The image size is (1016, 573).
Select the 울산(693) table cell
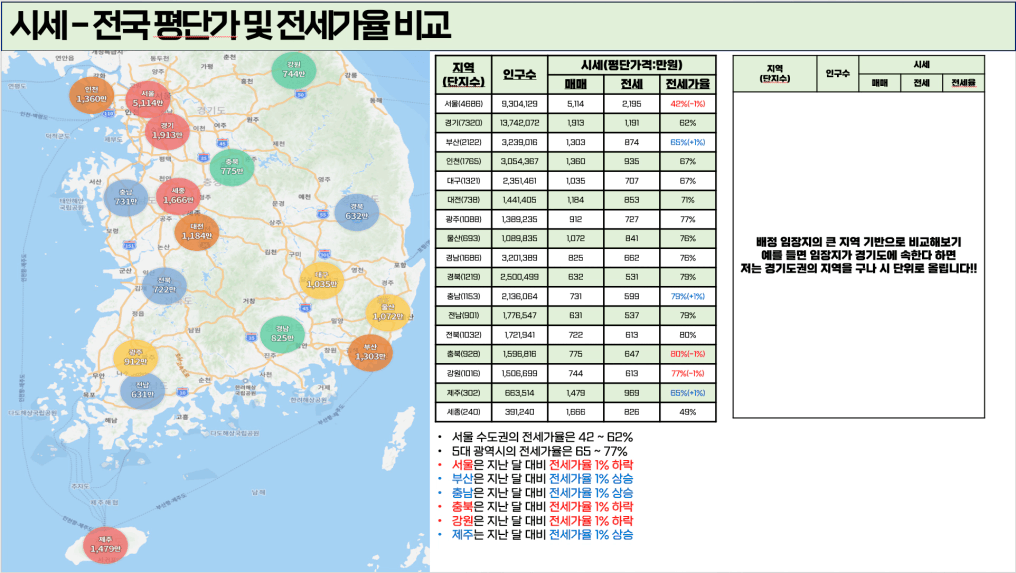click(463, 239)
